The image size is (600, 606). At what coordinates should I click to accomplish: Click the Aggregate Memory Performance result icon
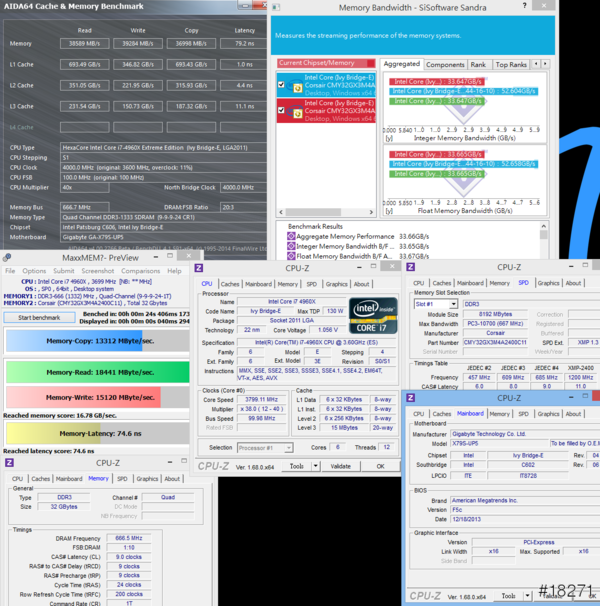(x=291, y=236)
